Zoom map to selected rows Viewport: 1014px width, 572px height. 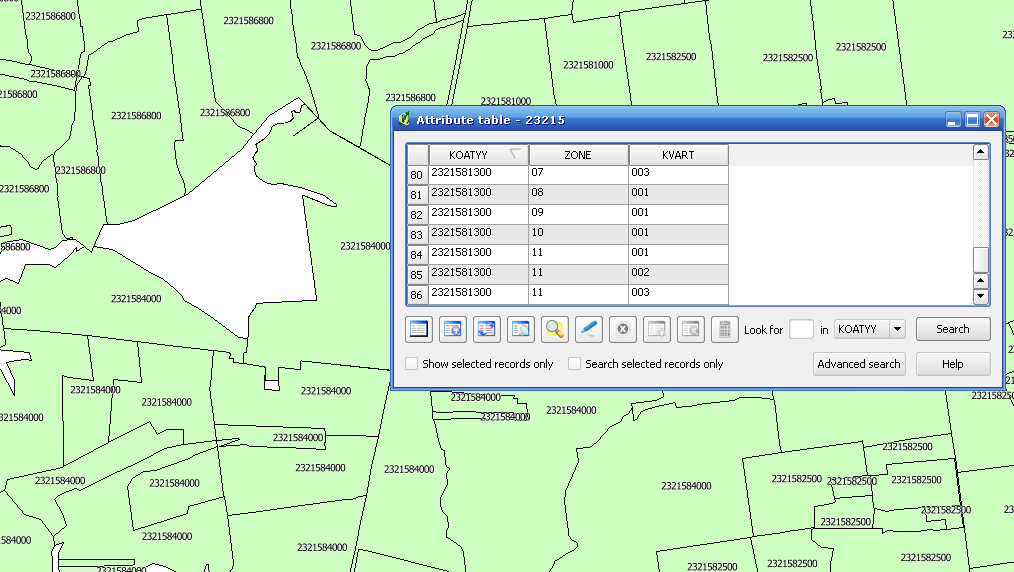click(x=555, y=329)
